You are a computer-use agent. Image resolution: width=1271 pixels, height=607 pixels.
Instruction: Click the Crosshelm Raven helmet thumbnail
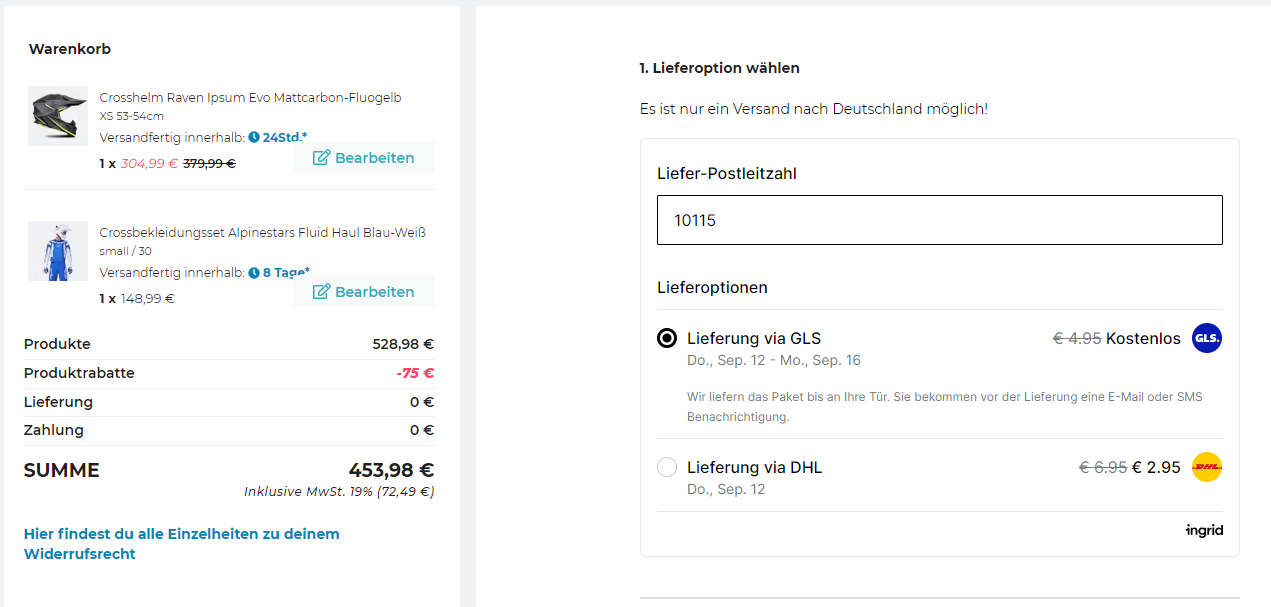coord(58,116)
